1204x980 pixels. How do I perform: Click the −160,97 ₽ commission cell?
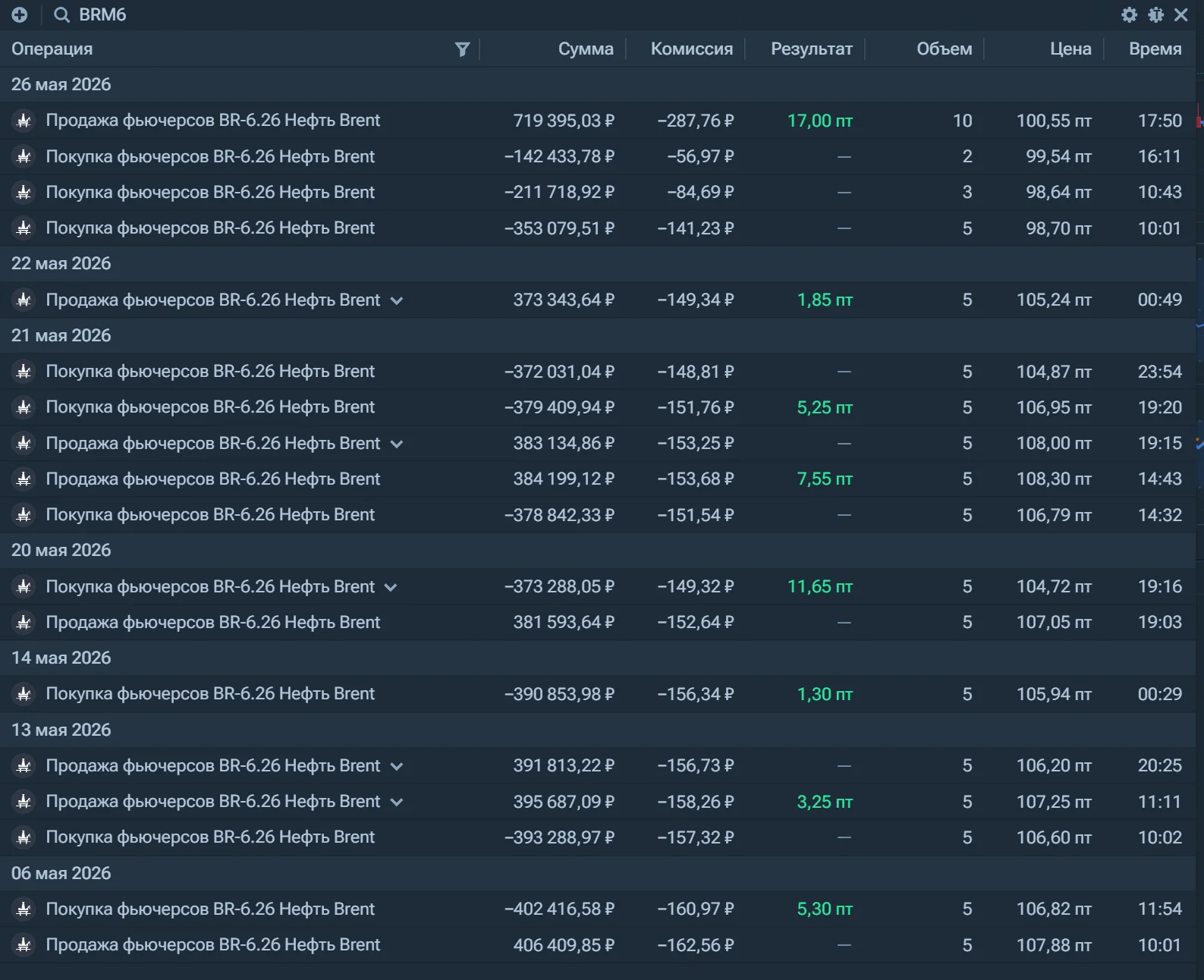[696, 909]
